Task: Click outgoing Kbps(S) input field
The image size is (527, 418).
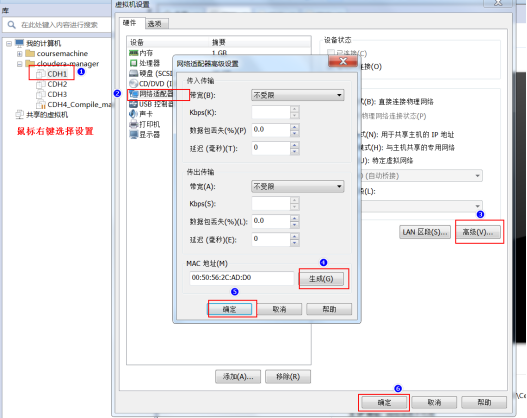Action: pyautogui.click(x=271, y=204)
